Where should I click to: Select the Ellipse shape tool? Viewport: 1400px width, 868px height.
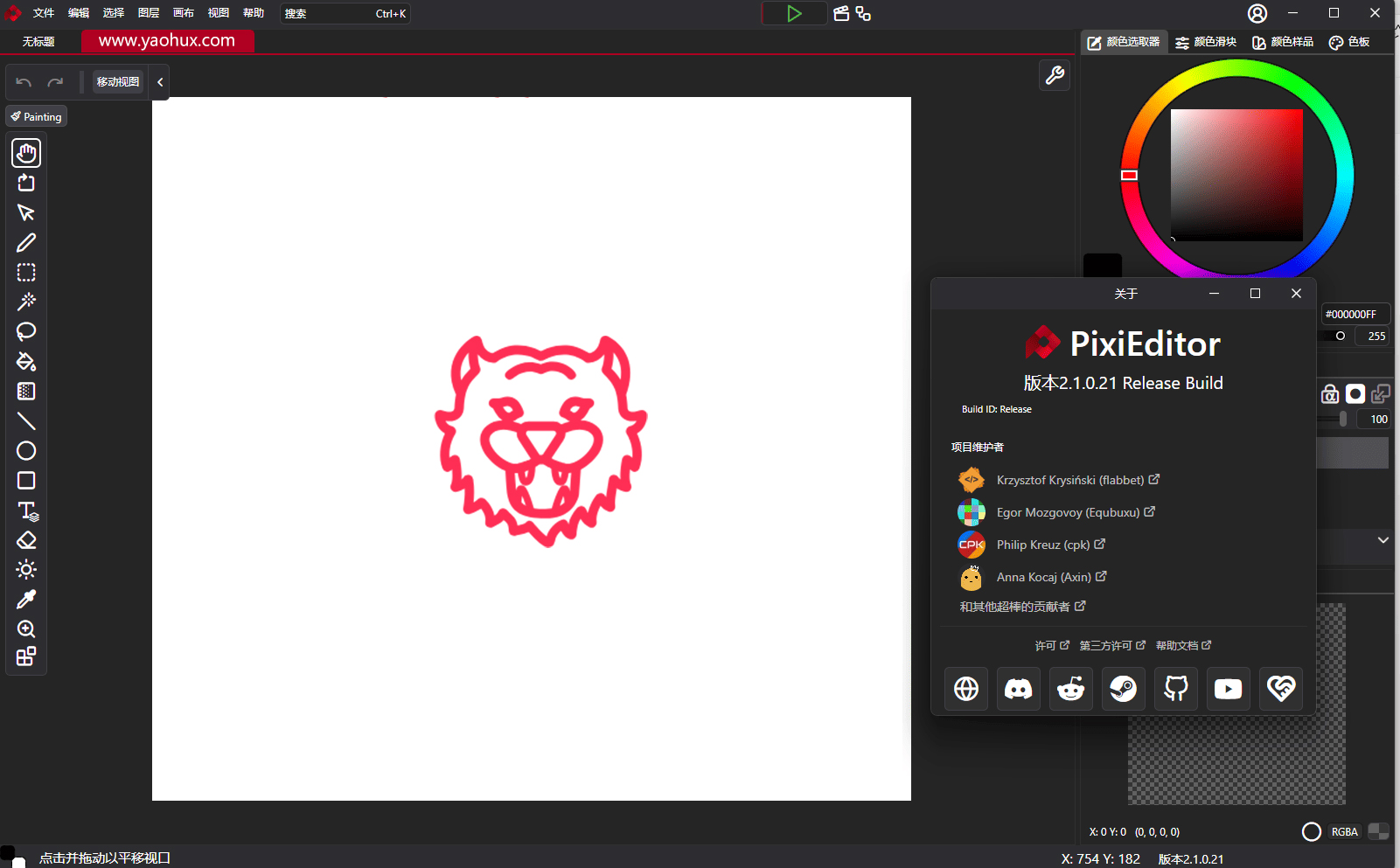(x=26, y=451)
